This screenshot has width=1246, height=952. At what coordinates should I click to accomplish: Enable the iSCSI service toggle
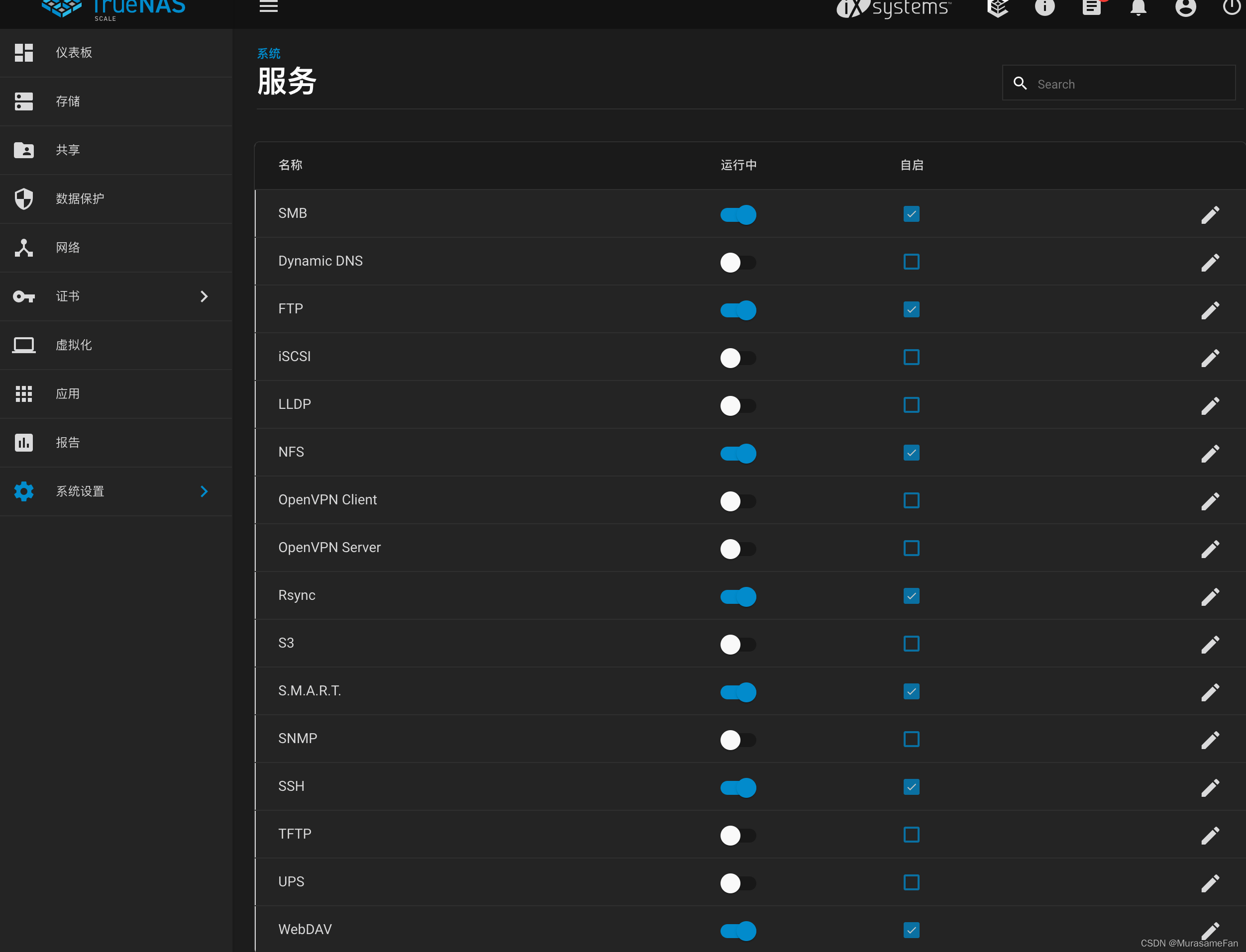[x=738, y=358]
